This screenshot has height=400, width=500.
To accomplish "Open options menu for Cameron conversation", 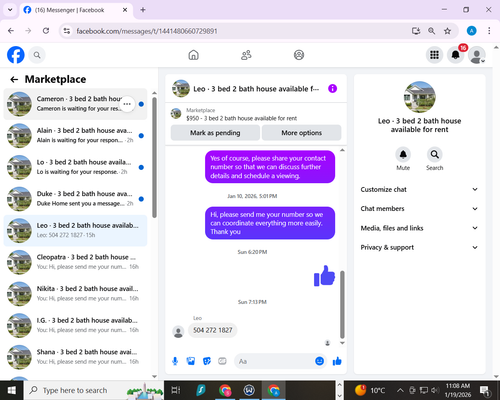I will [127, 104].
